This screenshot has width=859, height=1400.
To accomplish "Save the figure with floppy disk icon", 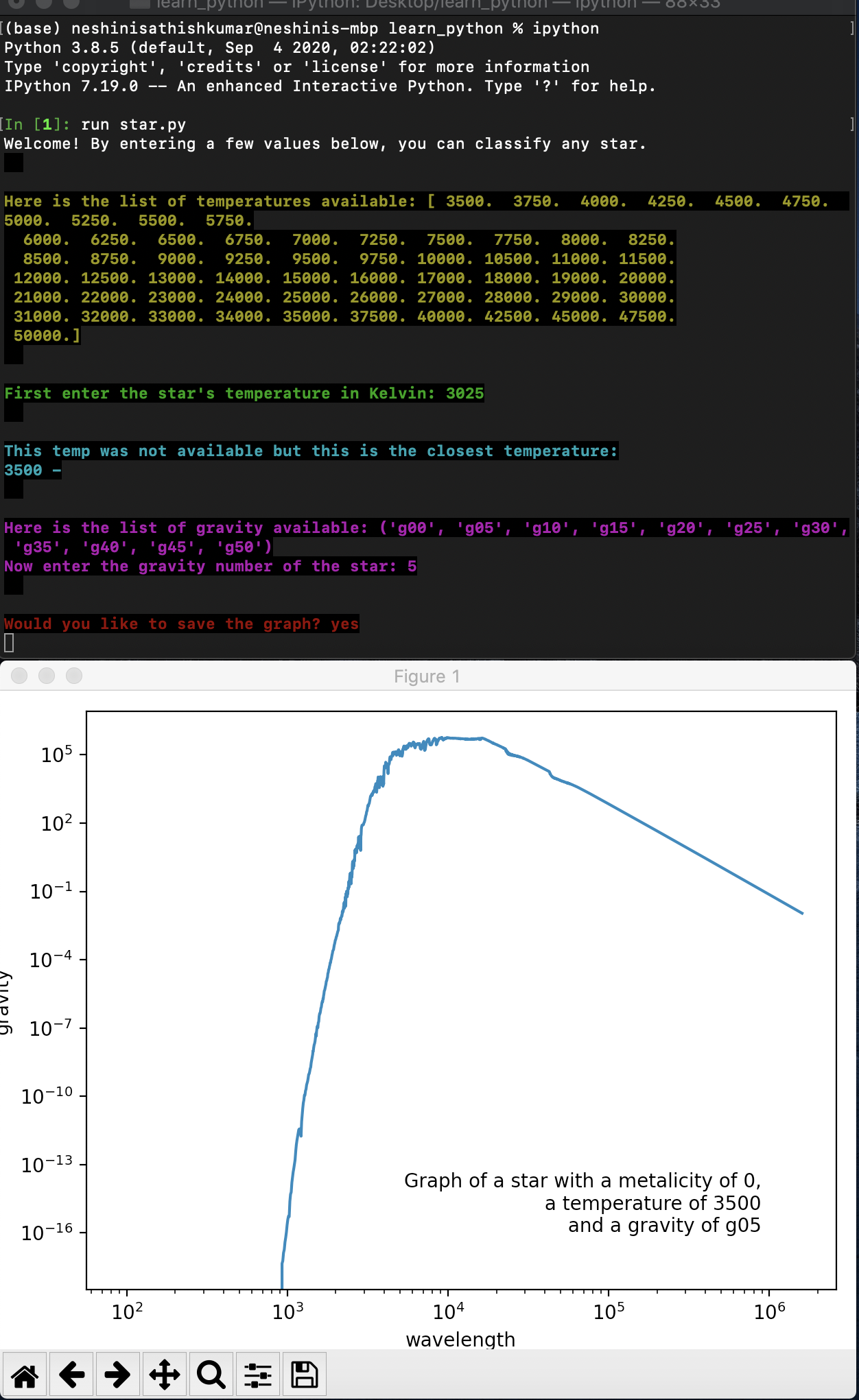I will [x=305, y=1375].
